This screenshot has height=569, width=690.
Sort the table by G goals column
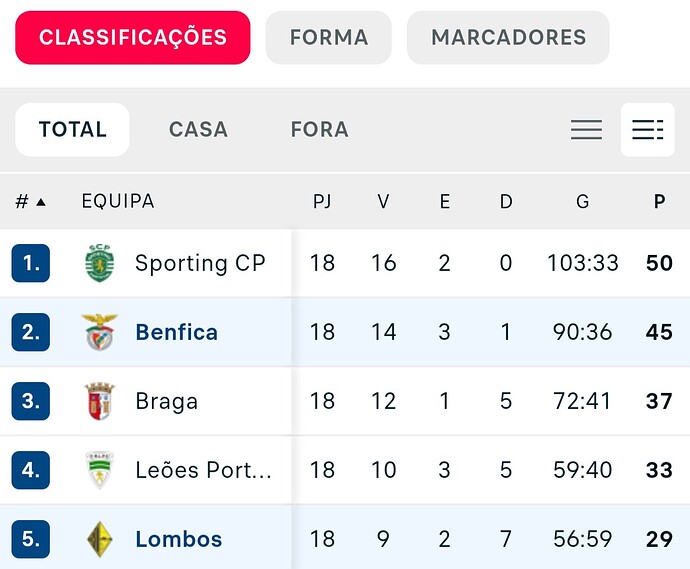point(582,202)
